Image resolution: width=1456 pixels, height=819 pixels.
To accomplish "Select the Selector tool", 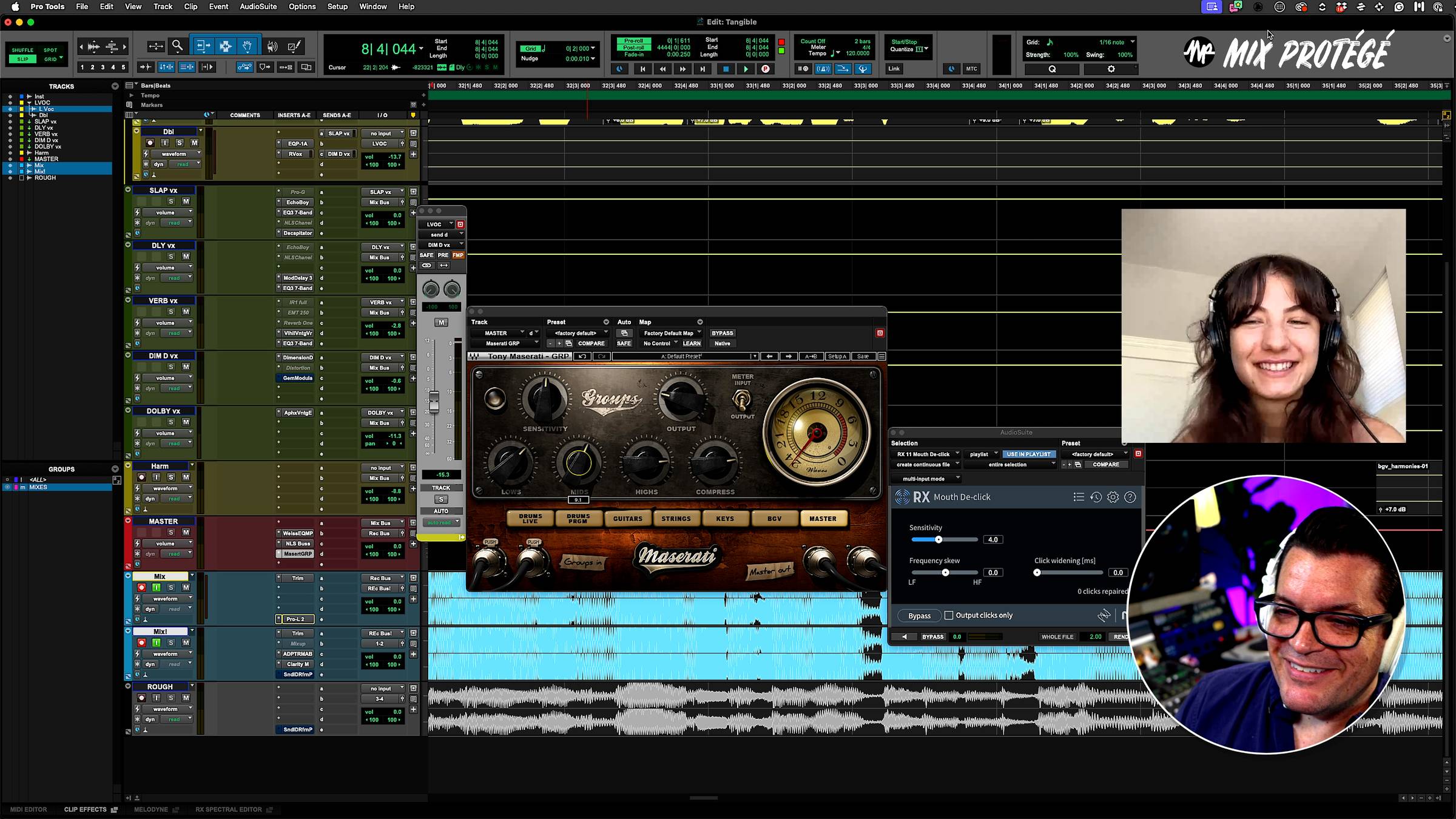I will (225, 46).
